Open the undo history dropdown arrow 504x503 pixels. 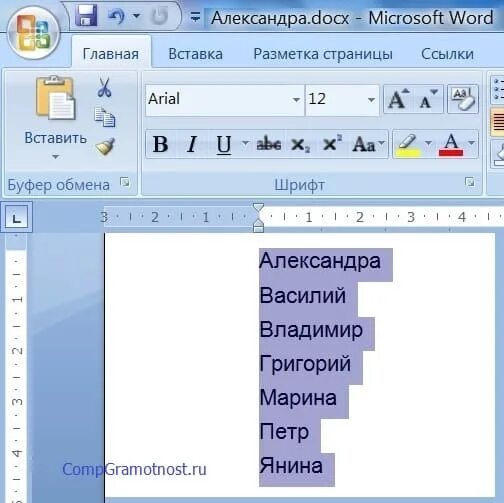click(x=136, y=16)
